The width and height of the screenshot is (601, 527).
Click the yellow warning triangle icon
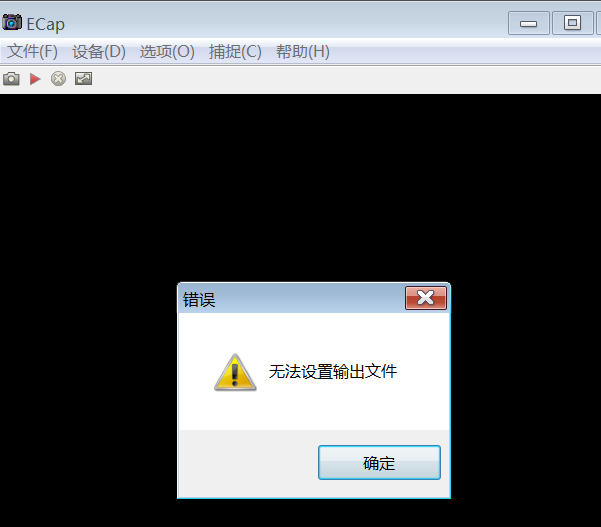click(235, 372)
